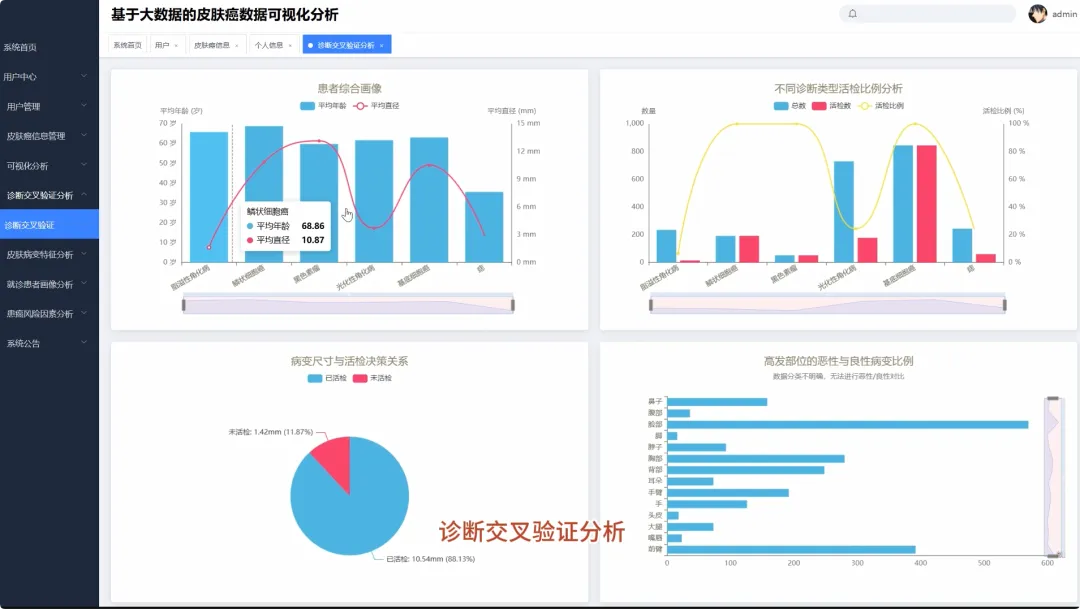1080x609 pixels.
Task: Click the notification bell icon
Action: click(x=853, y=14)
